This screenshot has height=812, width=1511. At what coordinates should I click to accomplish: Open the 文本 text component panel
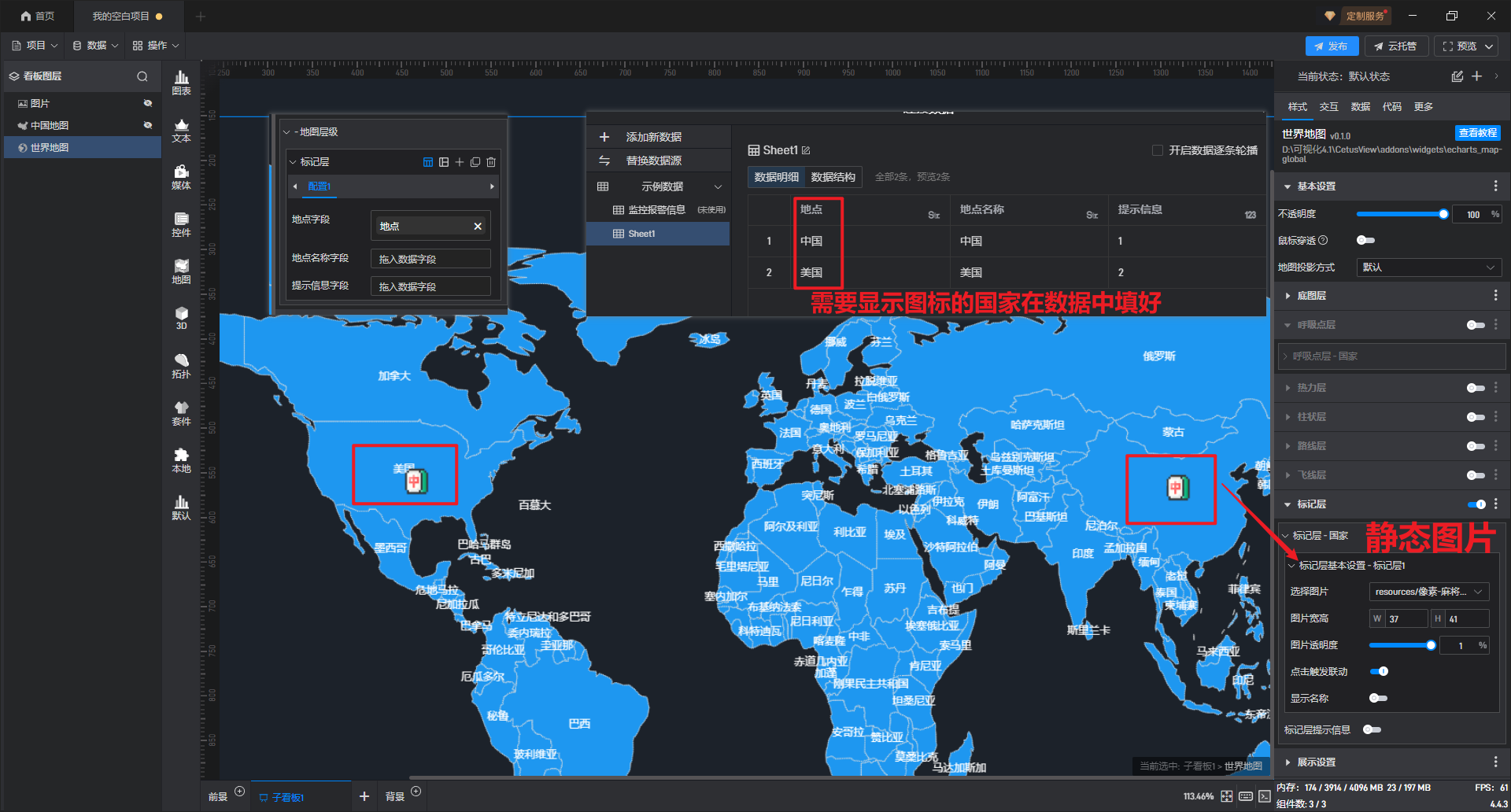point(181,130)
